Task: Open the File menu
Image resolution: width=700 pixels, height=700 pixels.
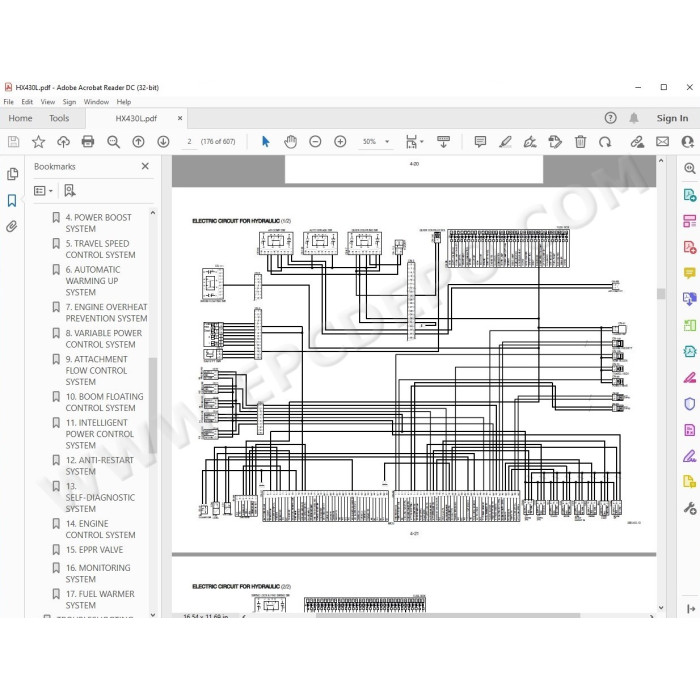Action: [x=8, y=102]
